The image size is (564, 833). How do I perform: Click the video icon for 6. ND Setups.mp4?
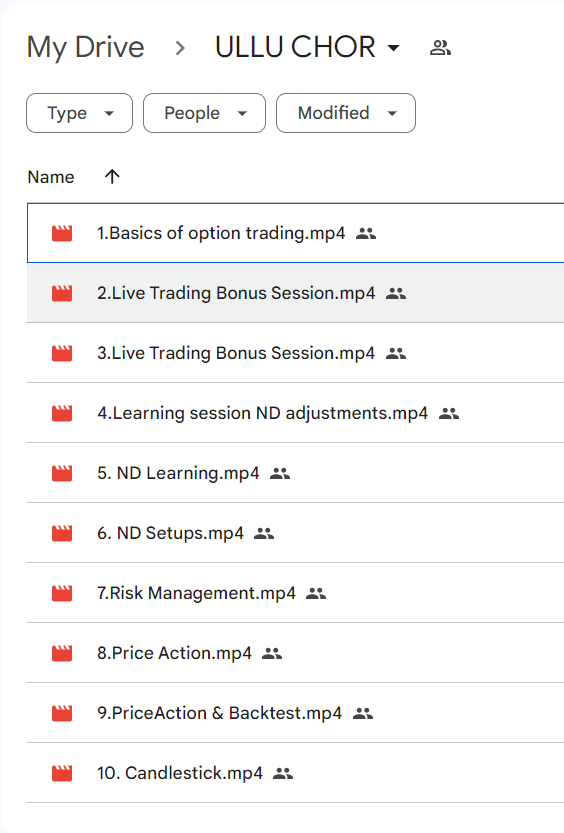pos(62,533)
